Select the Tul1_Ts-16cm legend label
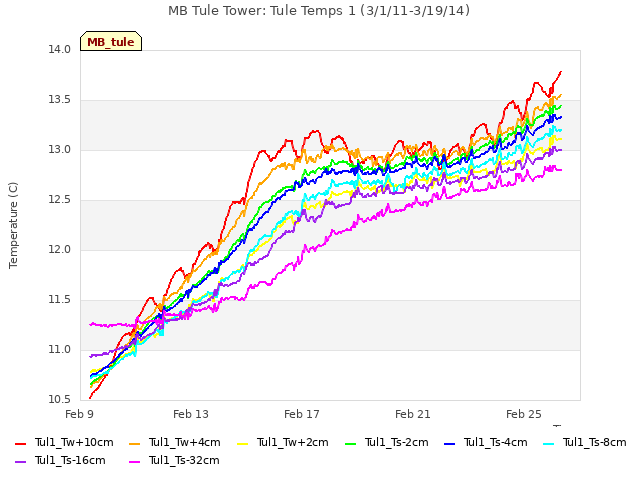 70,460
